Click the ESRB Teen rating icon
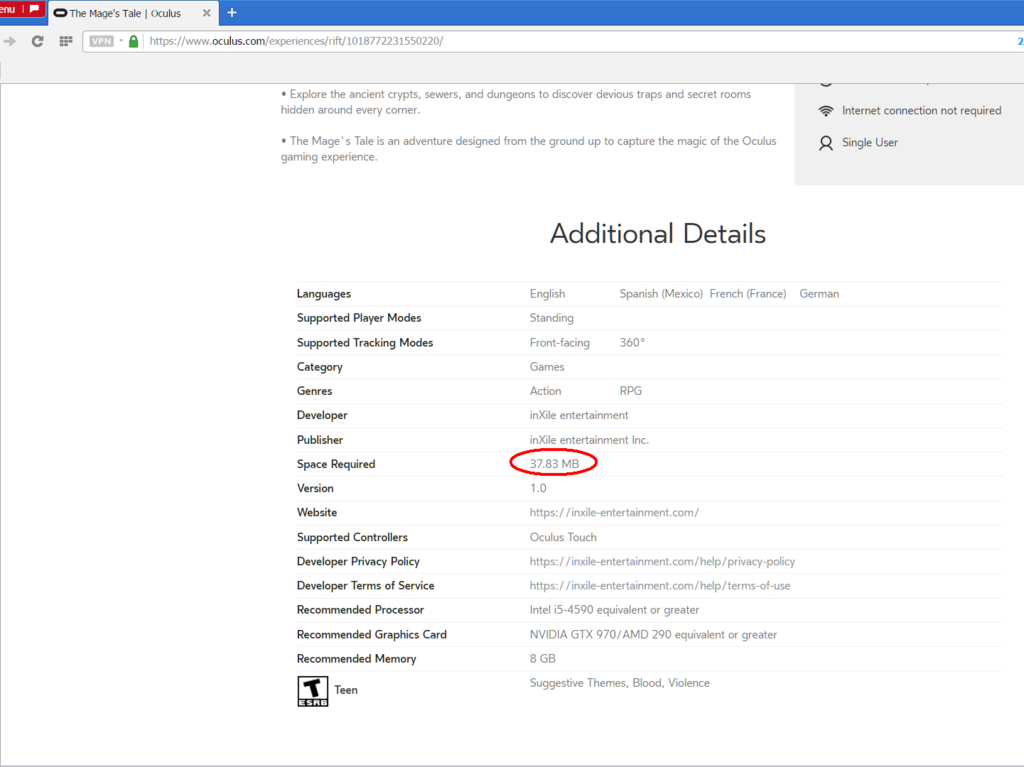1024x767 pixels. point(313,691)
